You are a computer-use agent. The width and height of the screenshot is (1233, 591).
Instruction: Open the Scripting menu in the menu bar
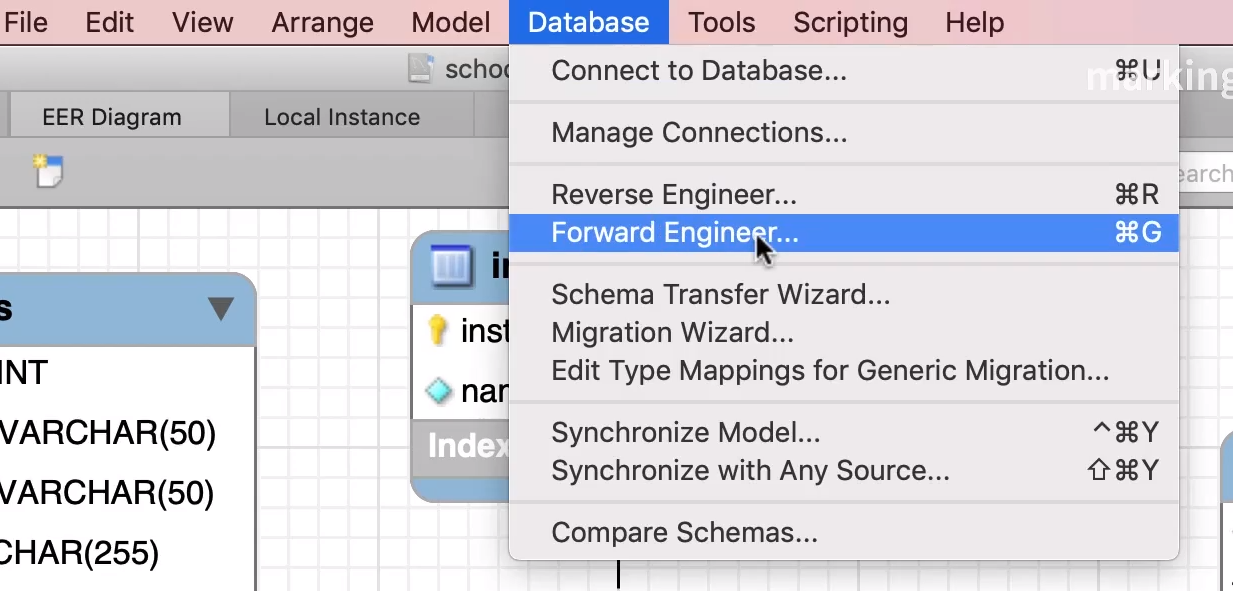[850, 22]
